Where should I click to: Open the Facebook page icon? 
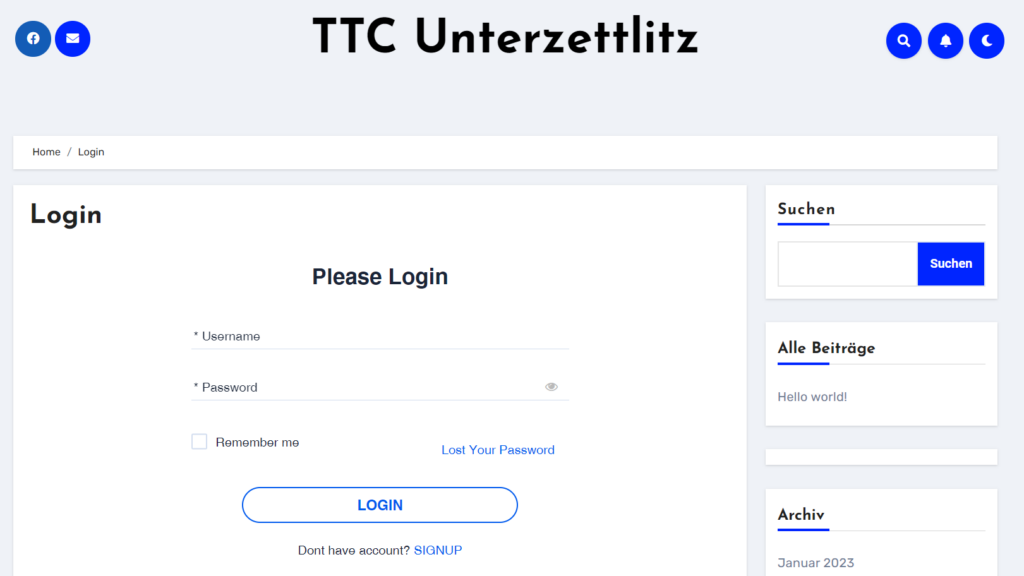point(33,39)
